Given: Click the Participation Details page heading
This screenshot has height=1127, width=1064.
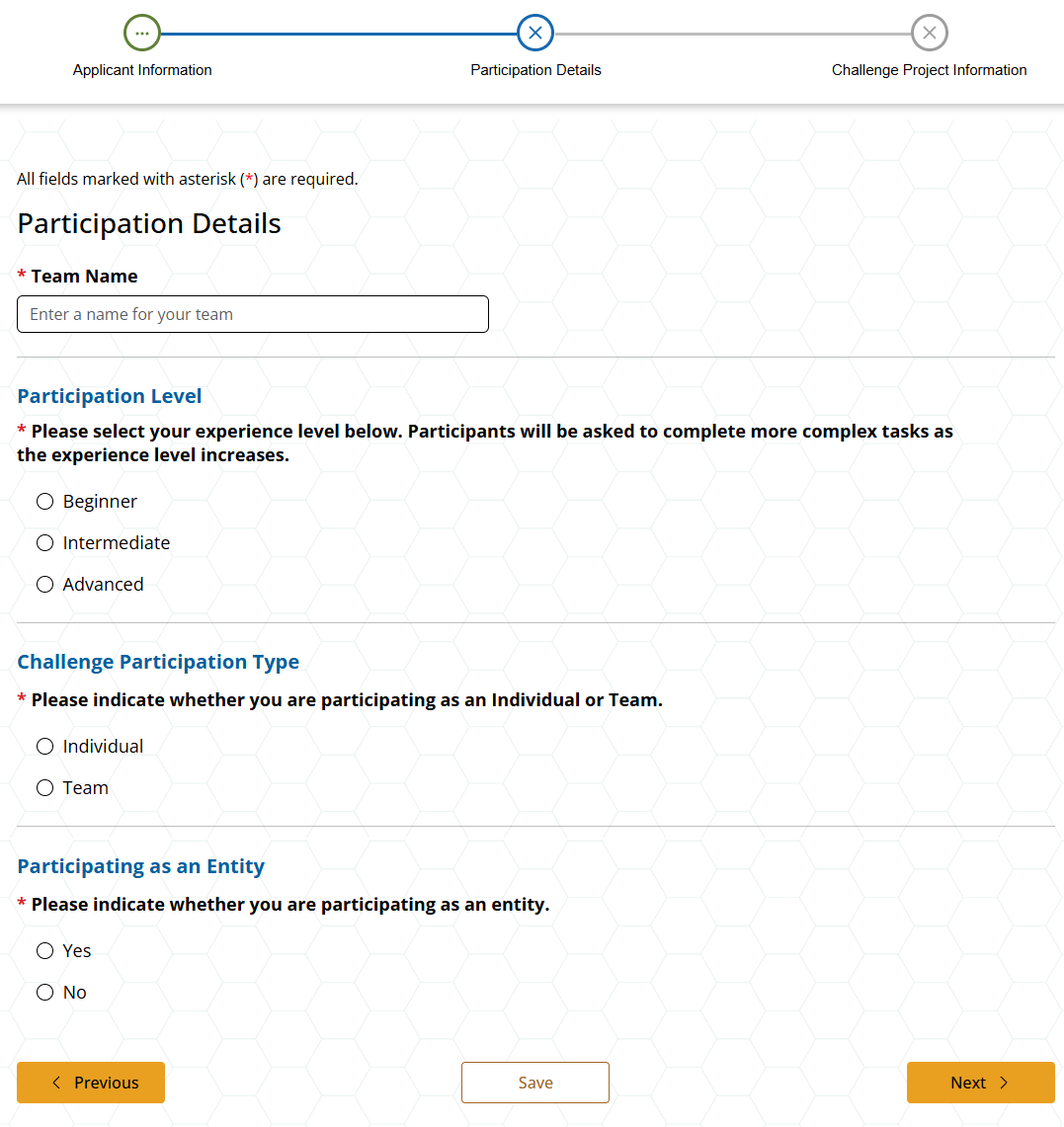Looking at the screenshot, I should point(149,224).
